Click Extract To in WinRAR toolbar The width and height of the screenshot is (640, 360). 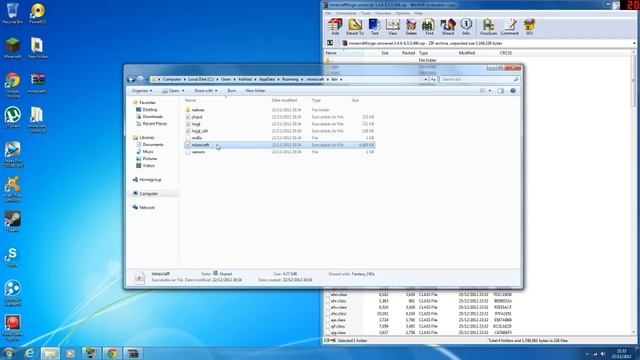(x=355, y=27)
